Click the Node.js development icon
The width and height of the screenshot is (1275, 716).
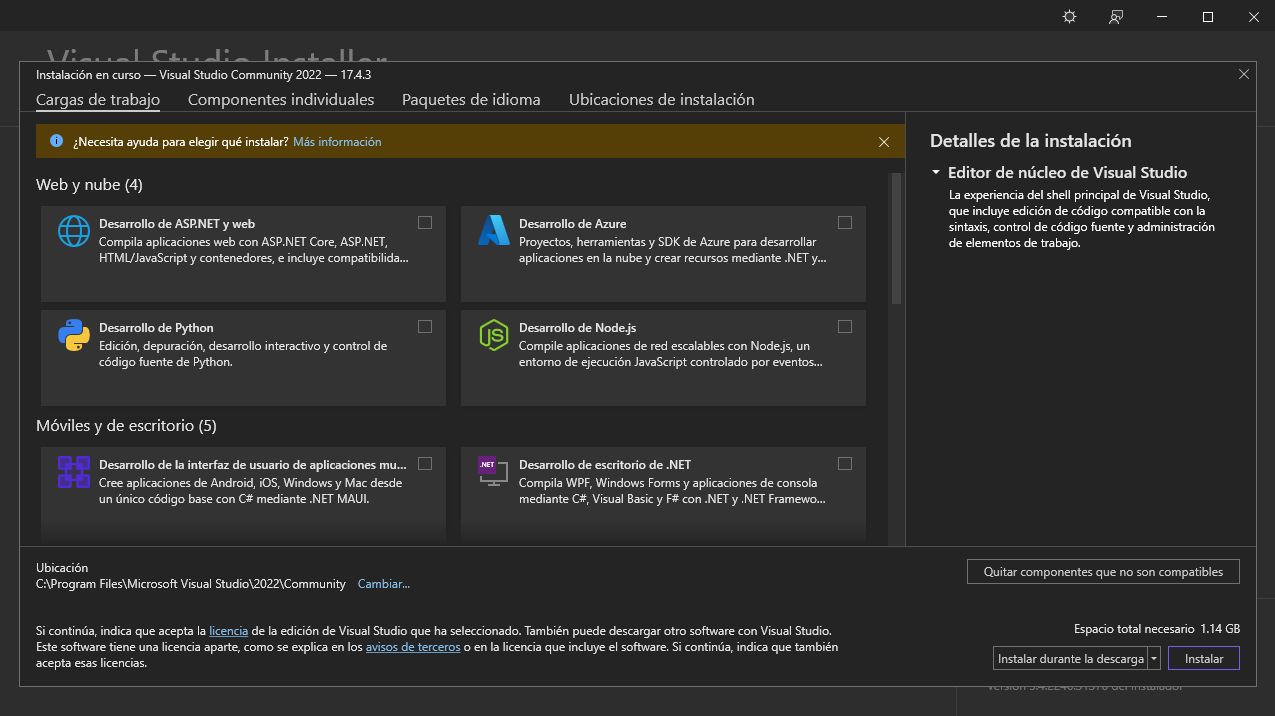(494, 335)
